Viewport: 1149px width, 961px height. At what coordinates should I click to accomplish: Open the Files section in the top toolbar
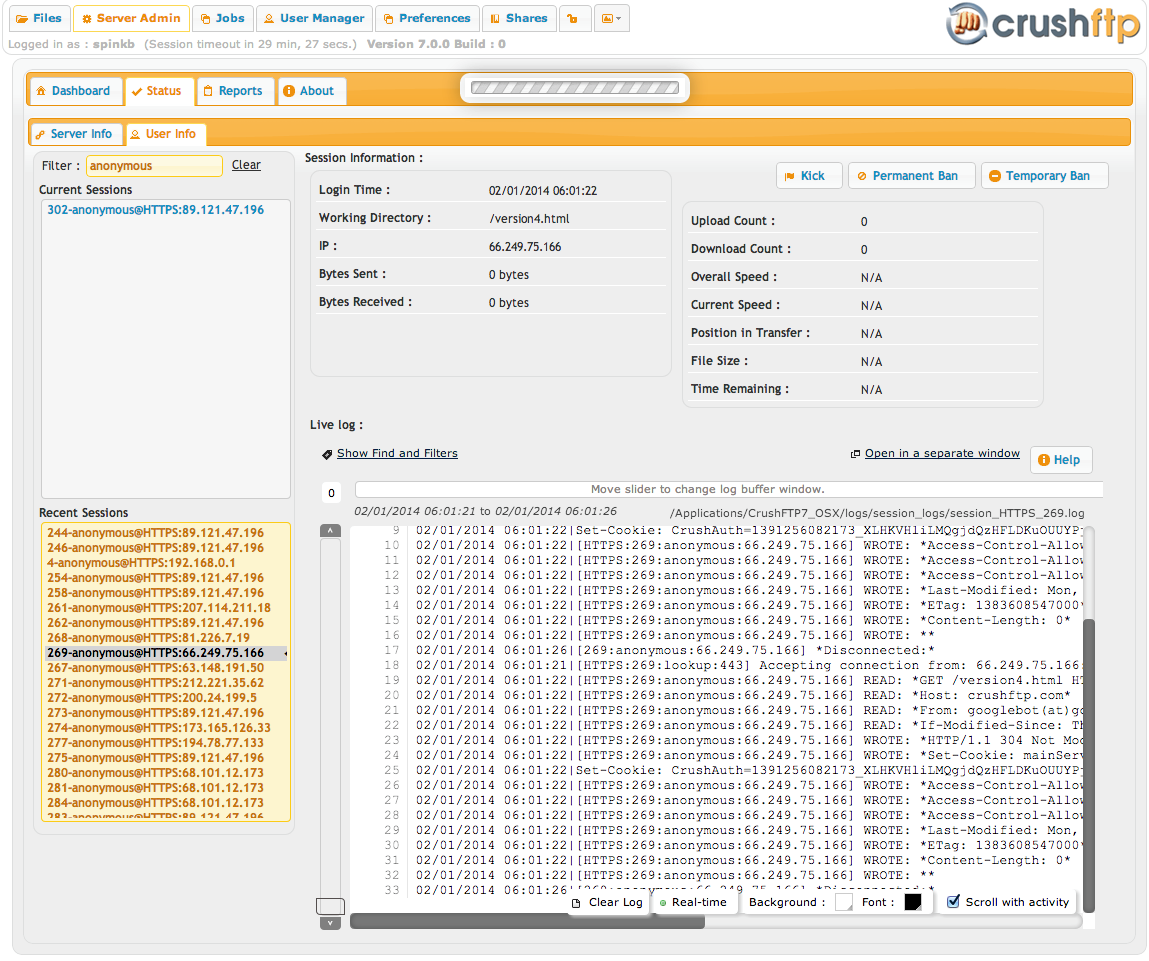click(39, 18)
